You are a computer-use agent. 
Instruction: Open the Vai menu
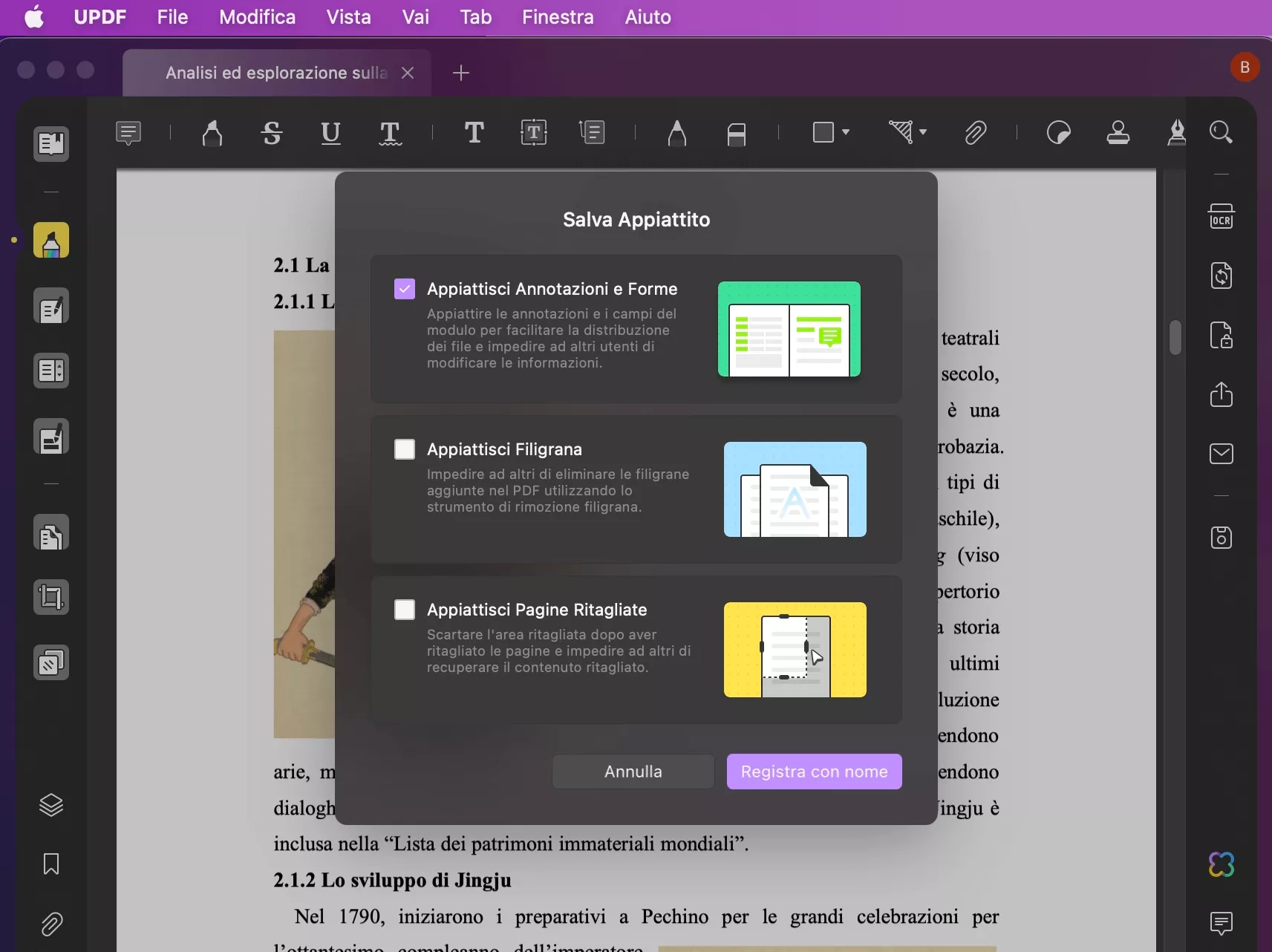point(416,17)
